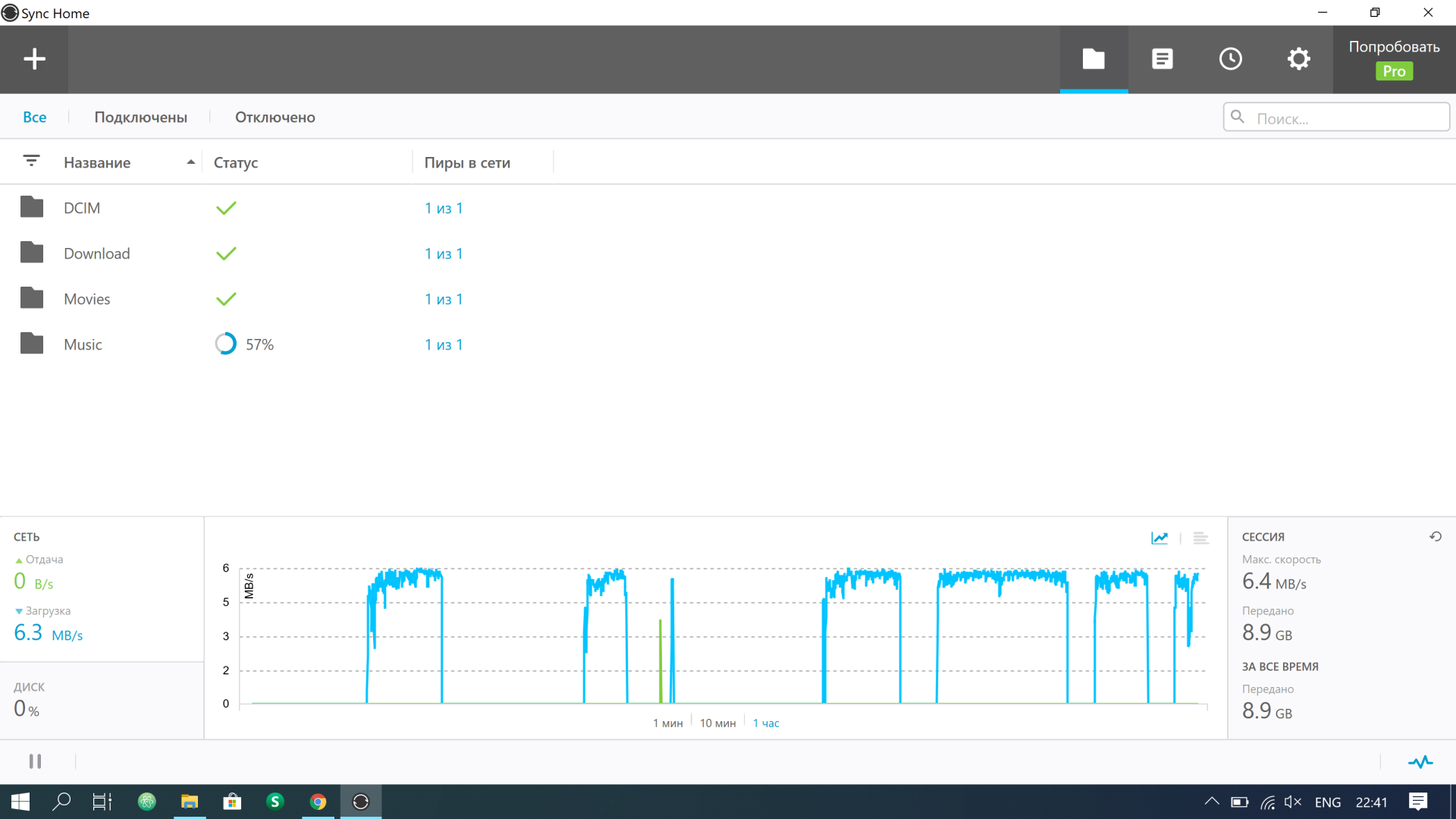Open taskbar search icon
The height and width of the screenshot is (819, 1456).
point(61,802)
